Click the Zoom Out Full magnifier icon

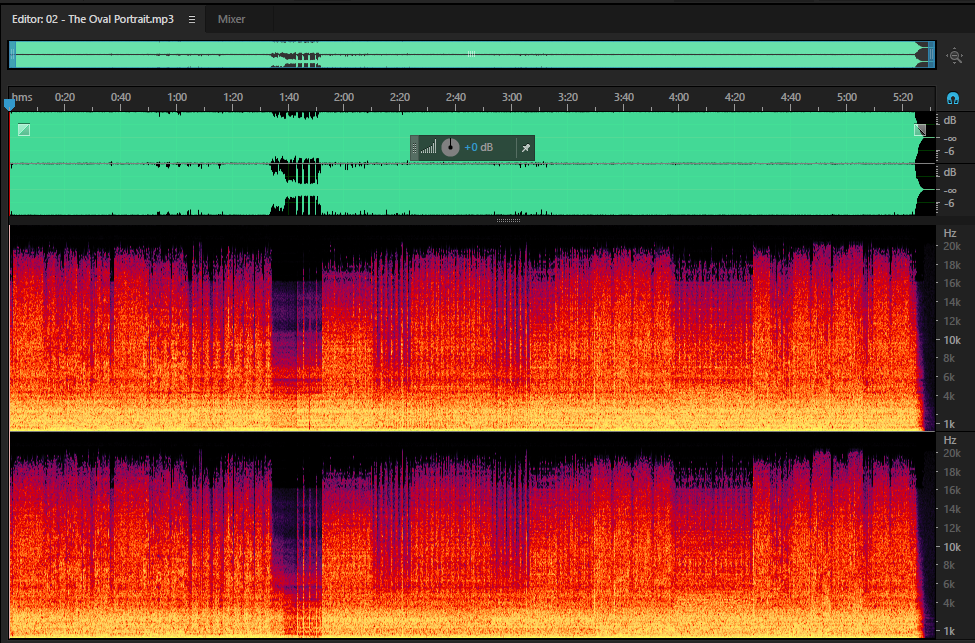click(954, 56)
